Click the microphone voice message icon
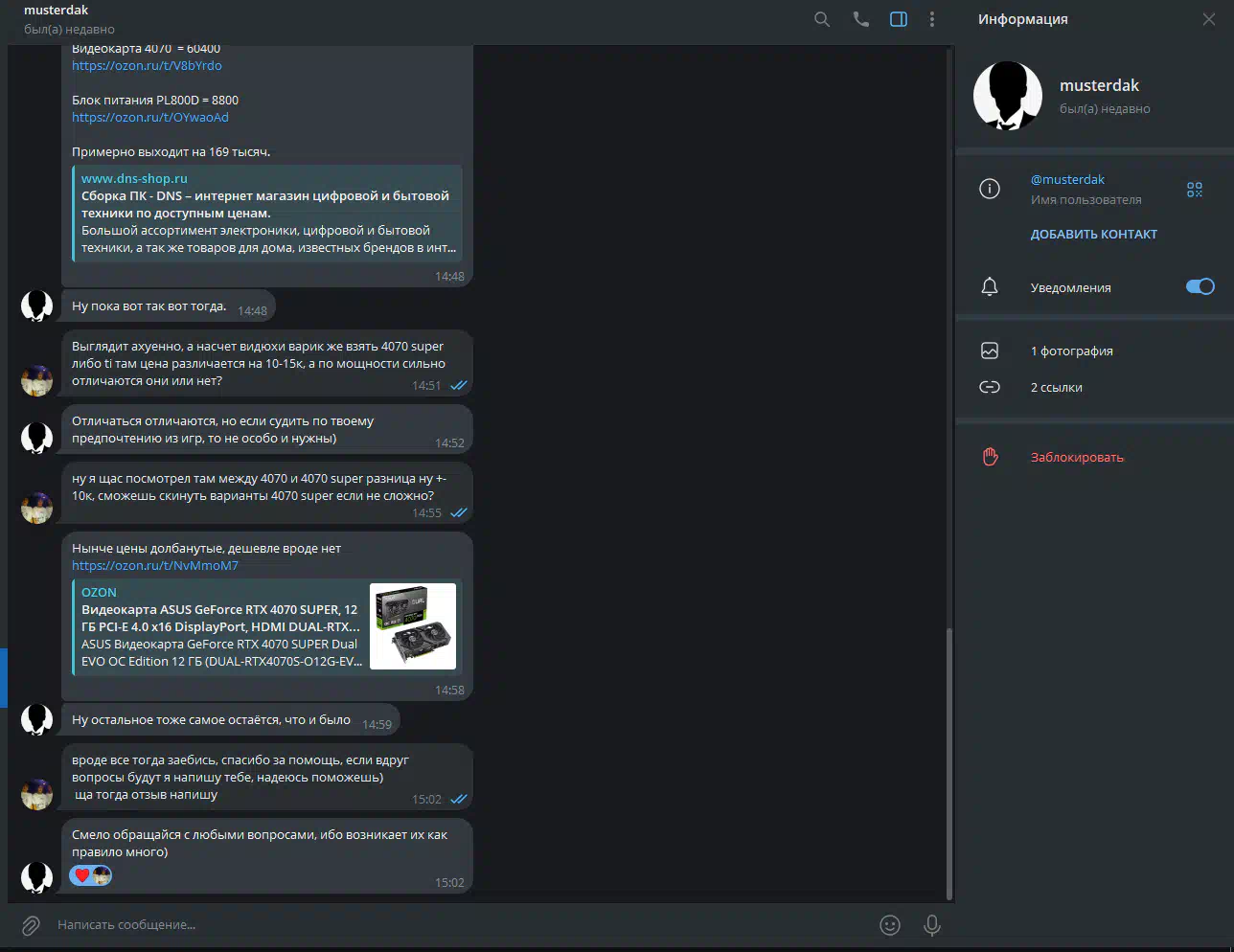 click(931, 925)
